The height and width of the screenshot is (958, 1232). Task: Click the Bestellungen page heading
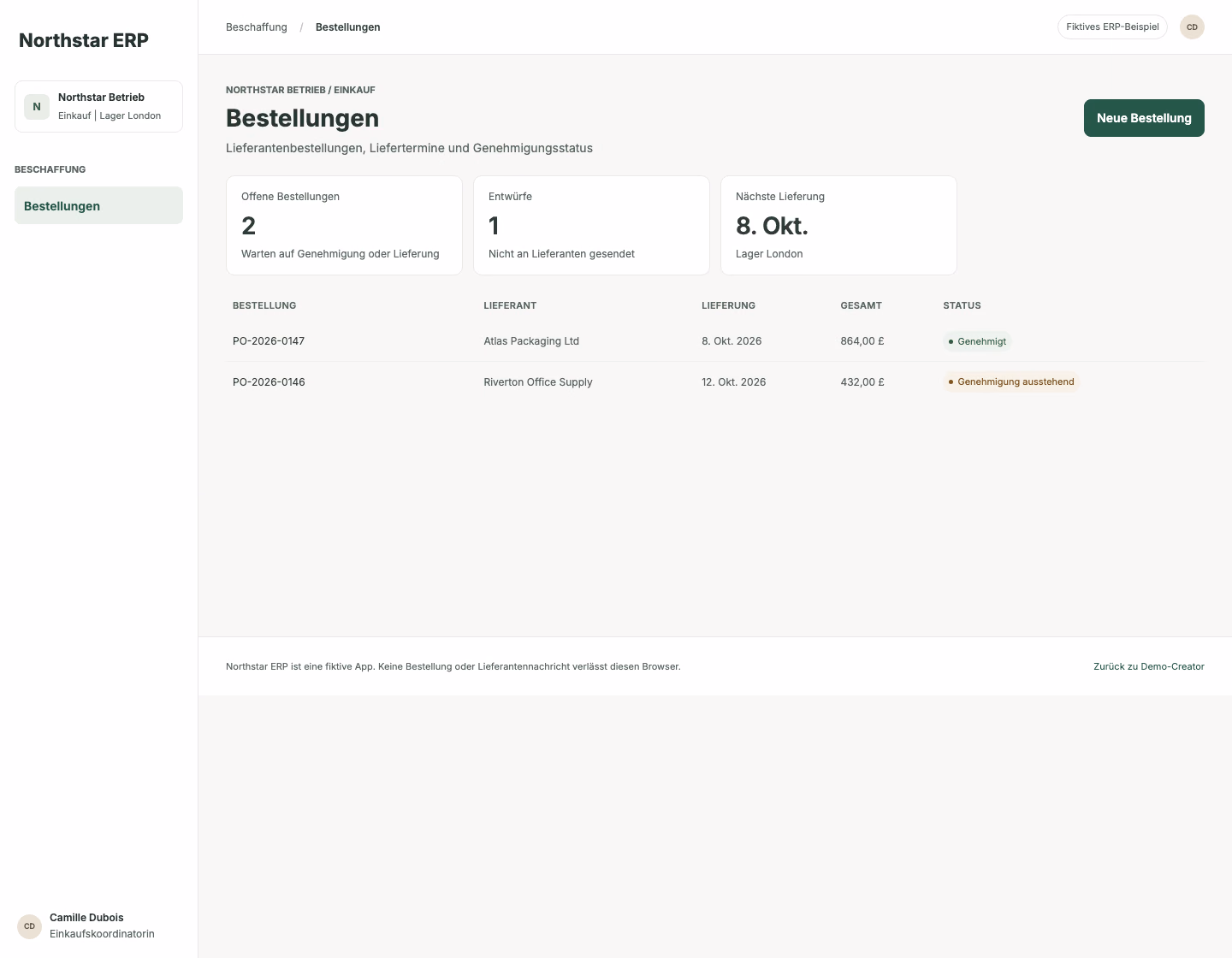pos(302,118)
